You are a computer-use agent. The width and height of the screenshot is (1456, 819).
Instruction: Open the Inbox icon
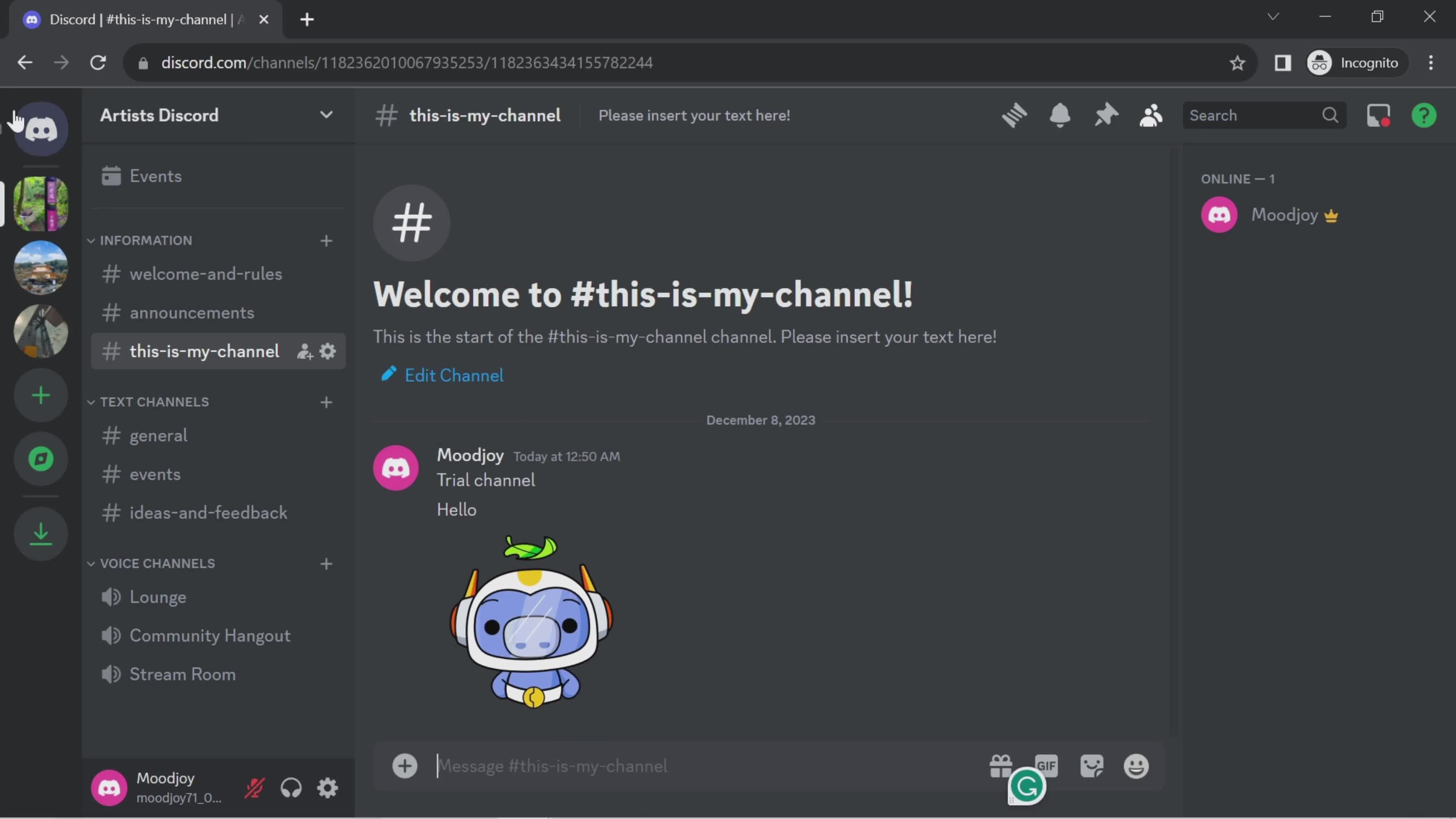point(1379,115)
